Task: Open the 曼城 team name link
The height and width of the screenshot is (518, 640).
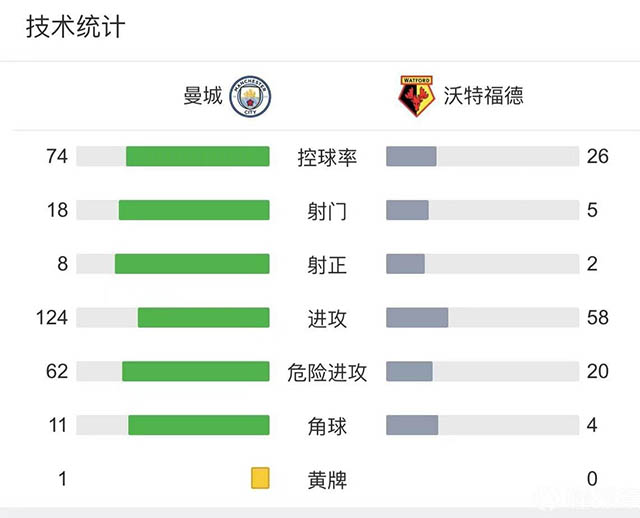Action: 203,96
